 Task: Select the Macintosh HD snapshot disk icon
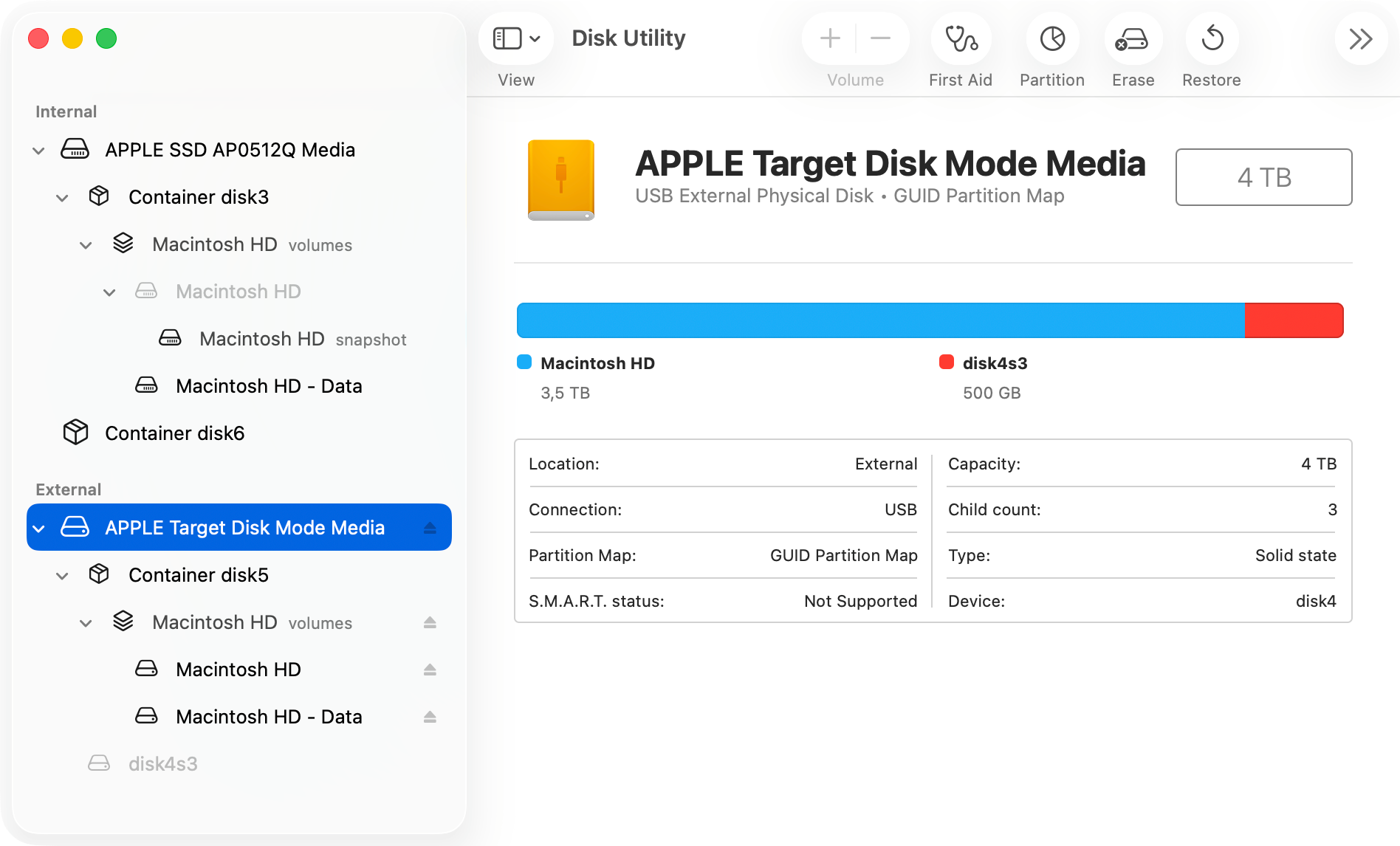point(170,337)
